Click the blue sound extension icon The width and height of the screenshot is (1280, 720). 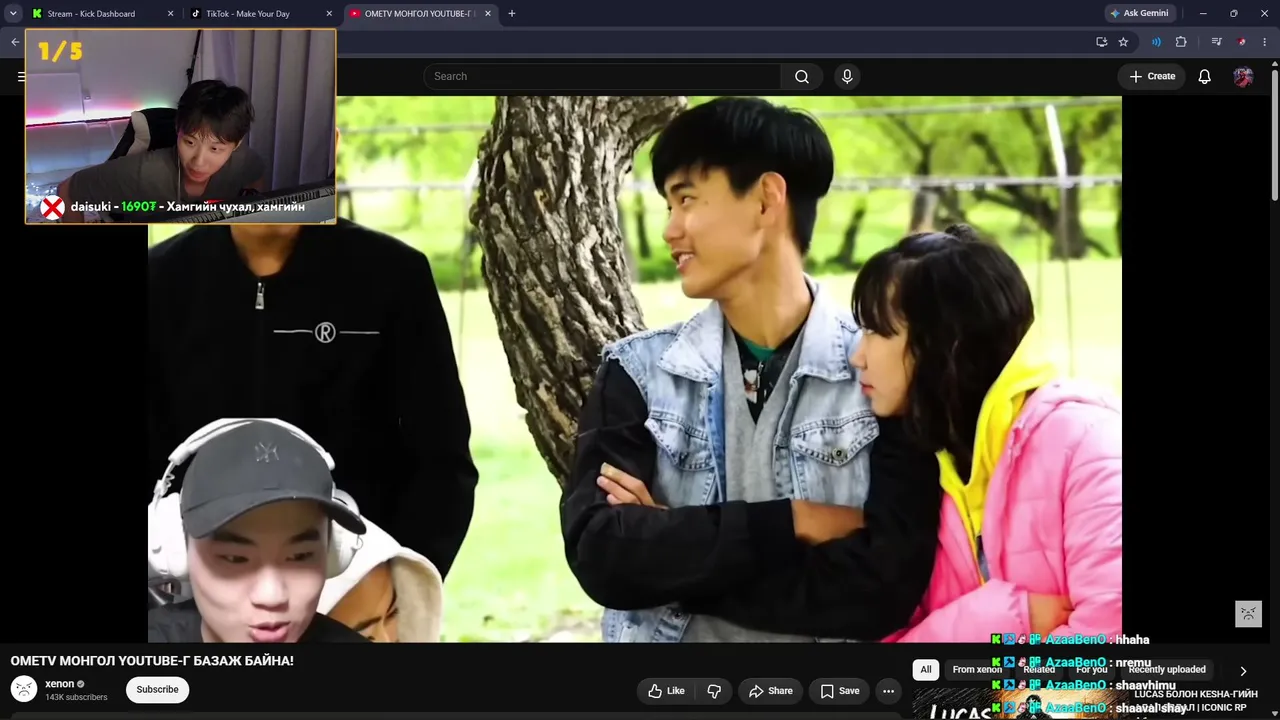[1156, 42]
